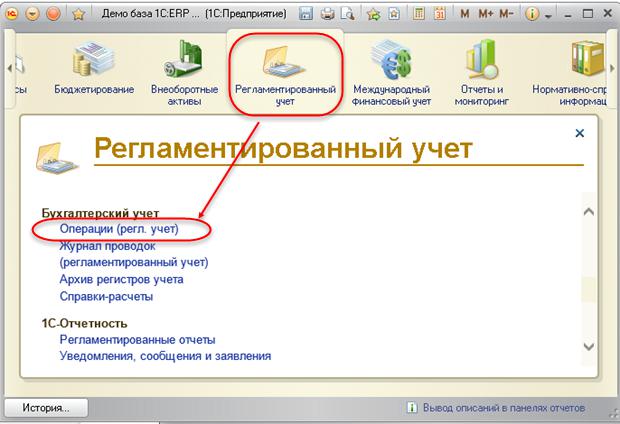The image size is (620, 424).
Task: Open the Внеоборотные активы section
Action: [184, 72]
